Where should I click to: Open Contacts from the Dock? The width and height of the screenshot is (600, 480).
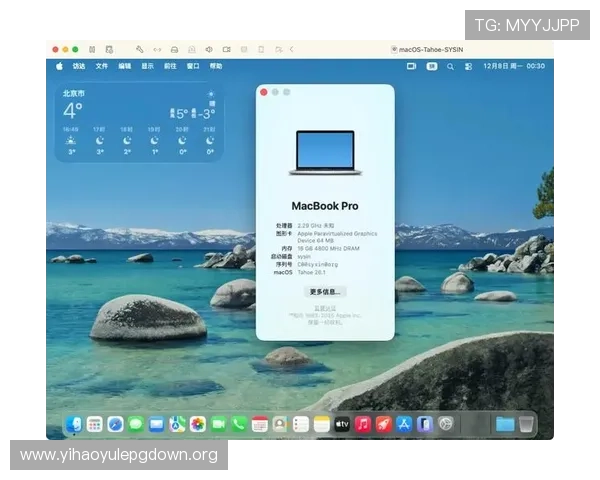click(280, 424)
